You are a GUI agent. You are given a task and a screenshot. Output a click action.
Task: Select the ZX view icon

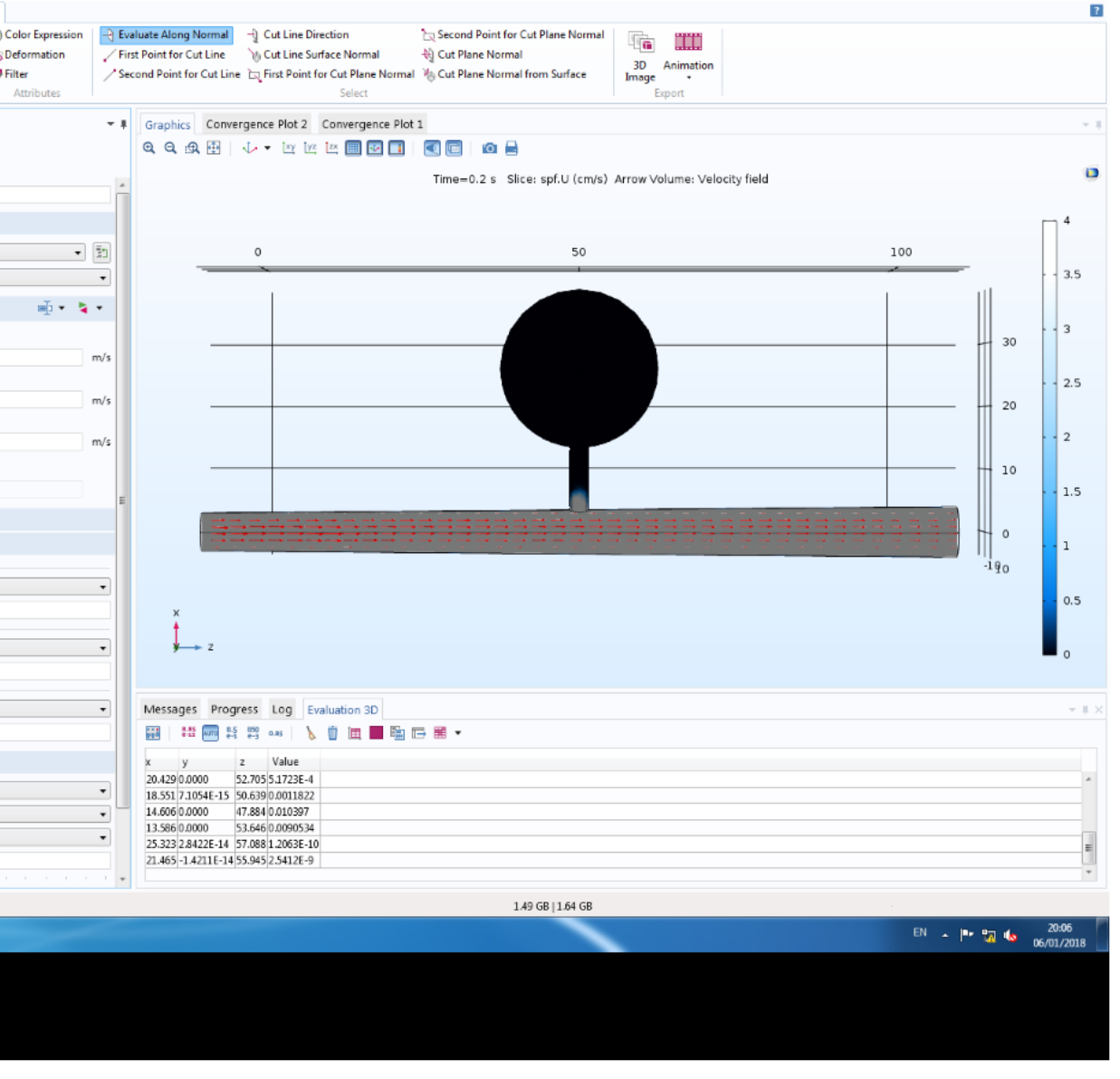(x=331, y=148)
